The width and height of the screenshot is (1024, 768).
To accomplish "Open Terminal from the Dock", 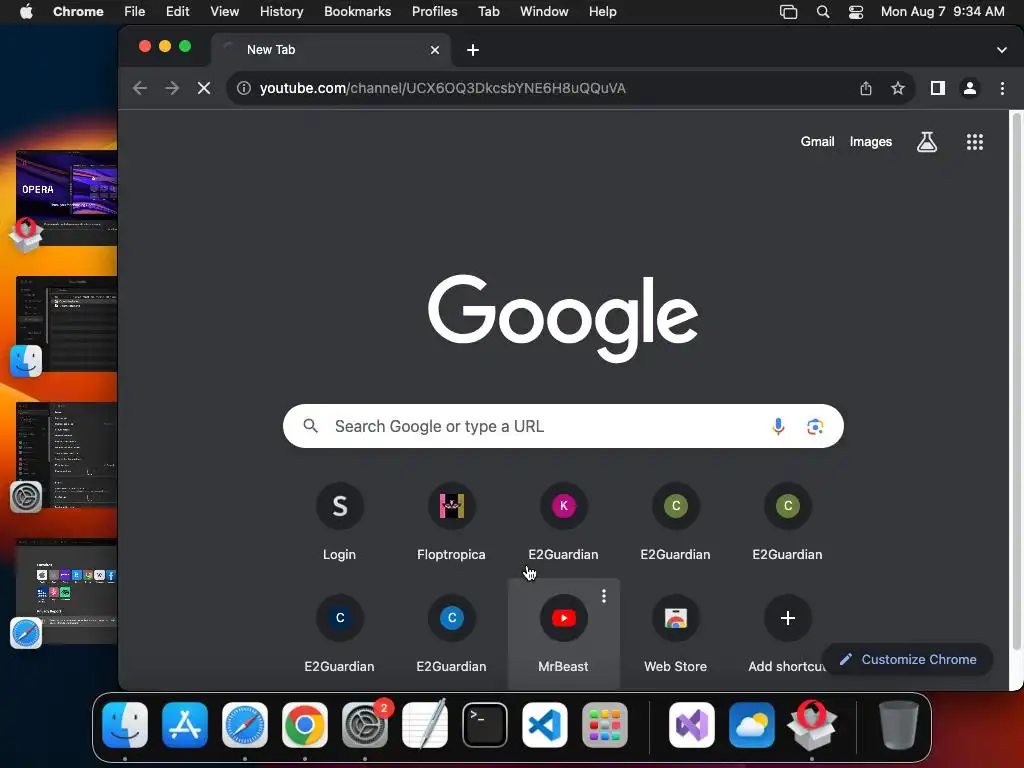I will click(x=485, y=725).
